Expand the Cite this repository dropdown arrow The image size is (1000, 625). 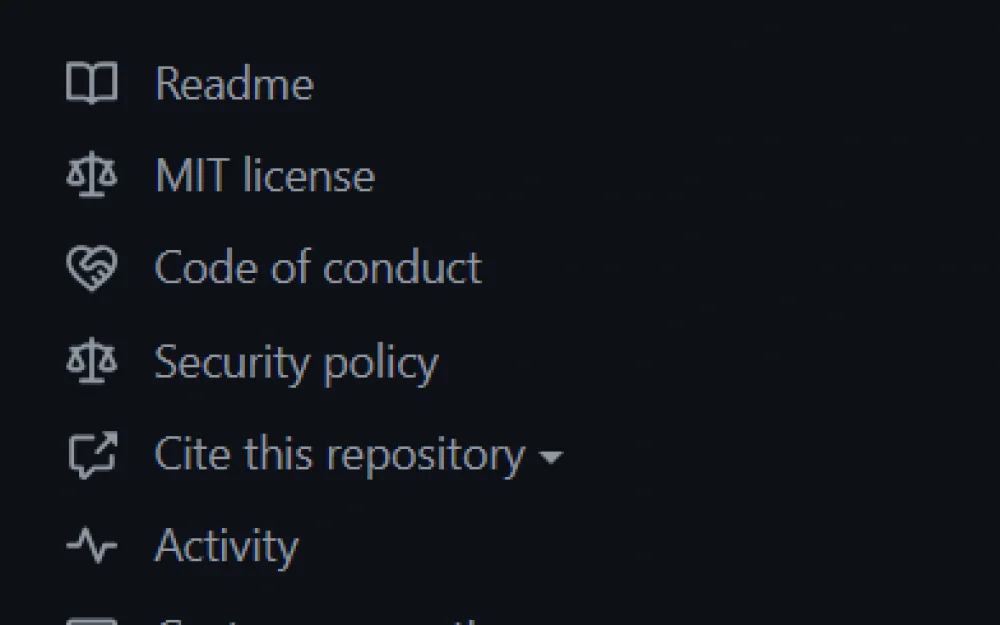(x=550, y=458)
